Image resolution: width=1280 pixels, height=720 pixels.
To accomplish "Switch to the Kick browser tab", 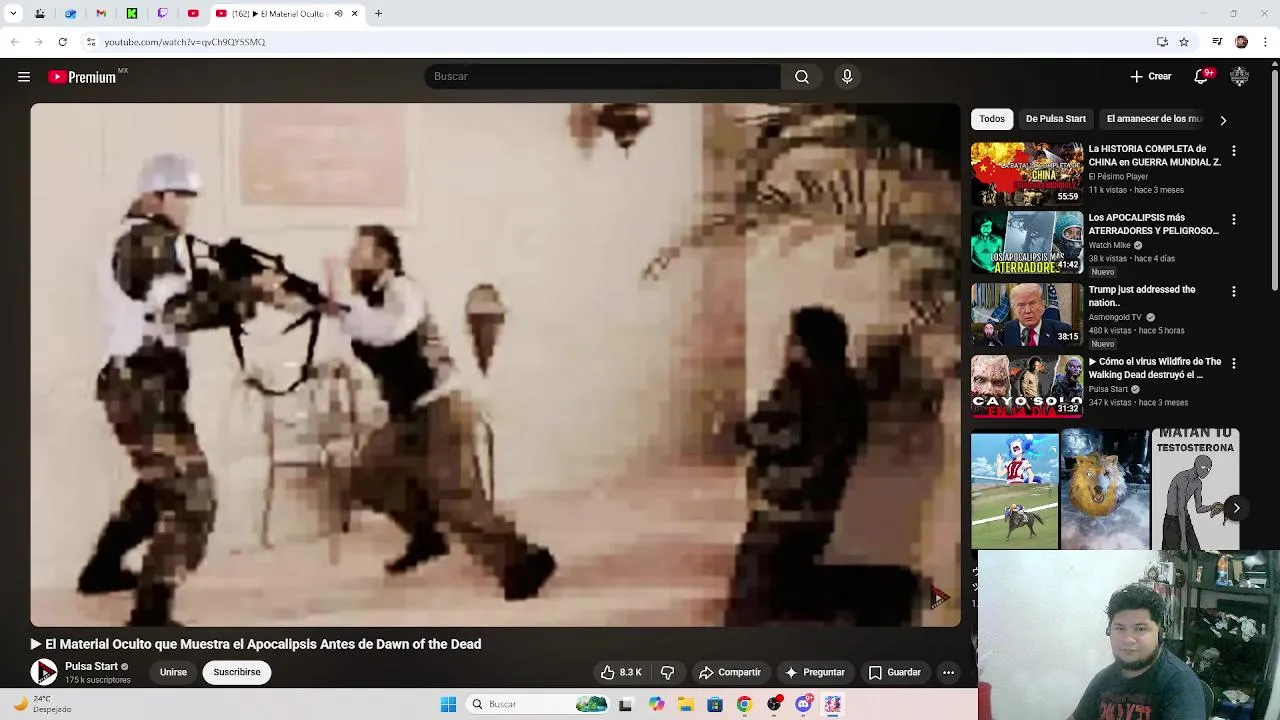I will (132, 14).
